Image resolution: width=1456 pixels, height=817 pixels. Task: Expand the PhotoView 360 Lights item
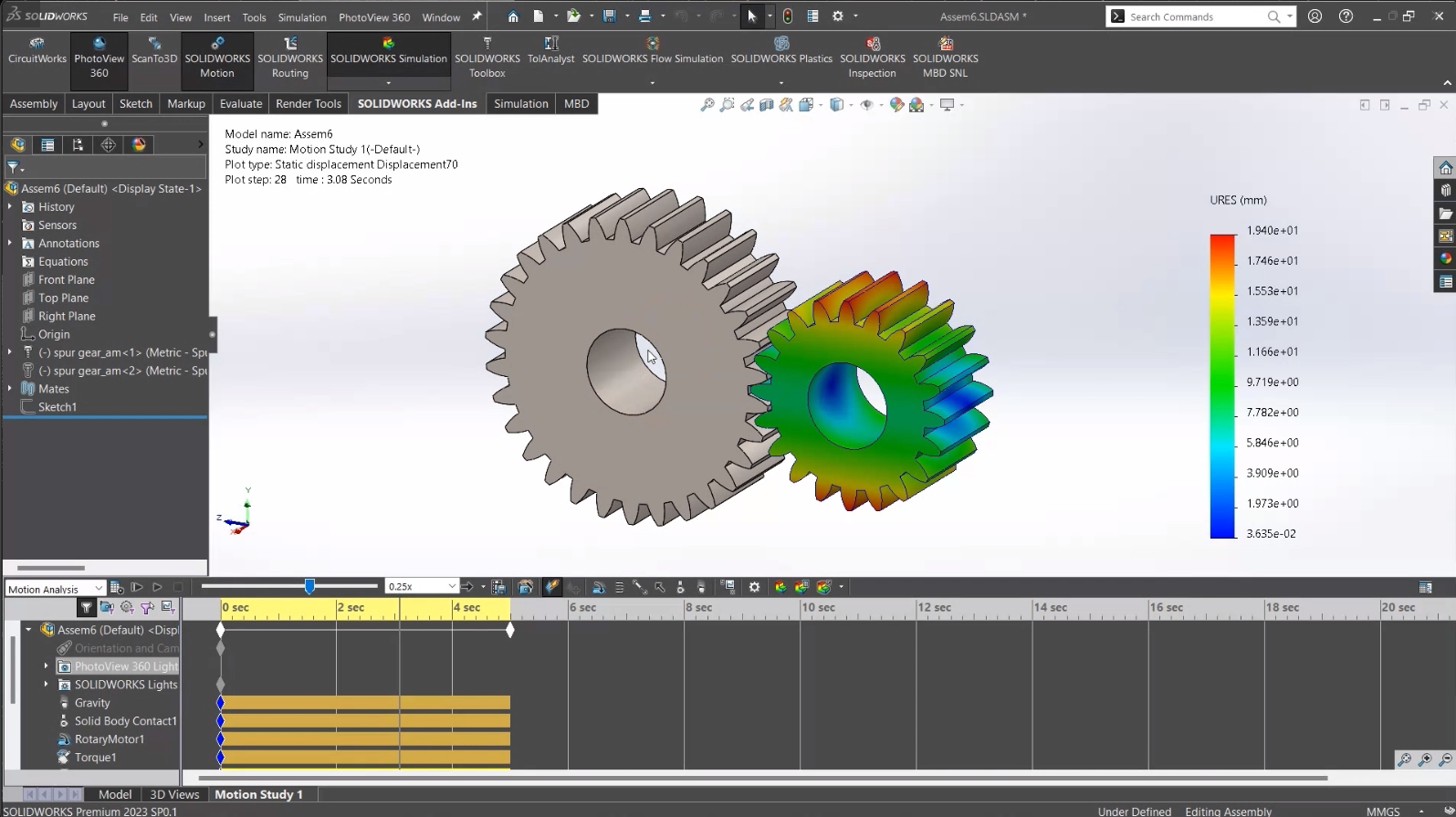click(47, 666)
